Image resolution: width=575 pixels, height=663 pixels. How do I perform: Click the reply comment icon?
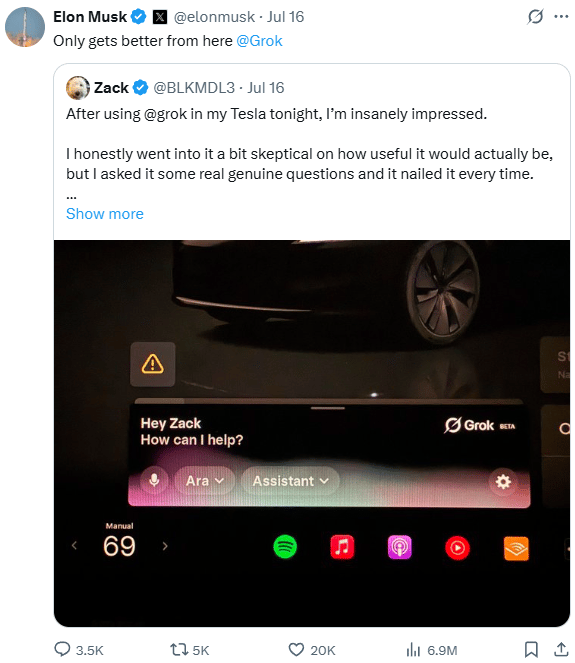click(x=63, y=649)
